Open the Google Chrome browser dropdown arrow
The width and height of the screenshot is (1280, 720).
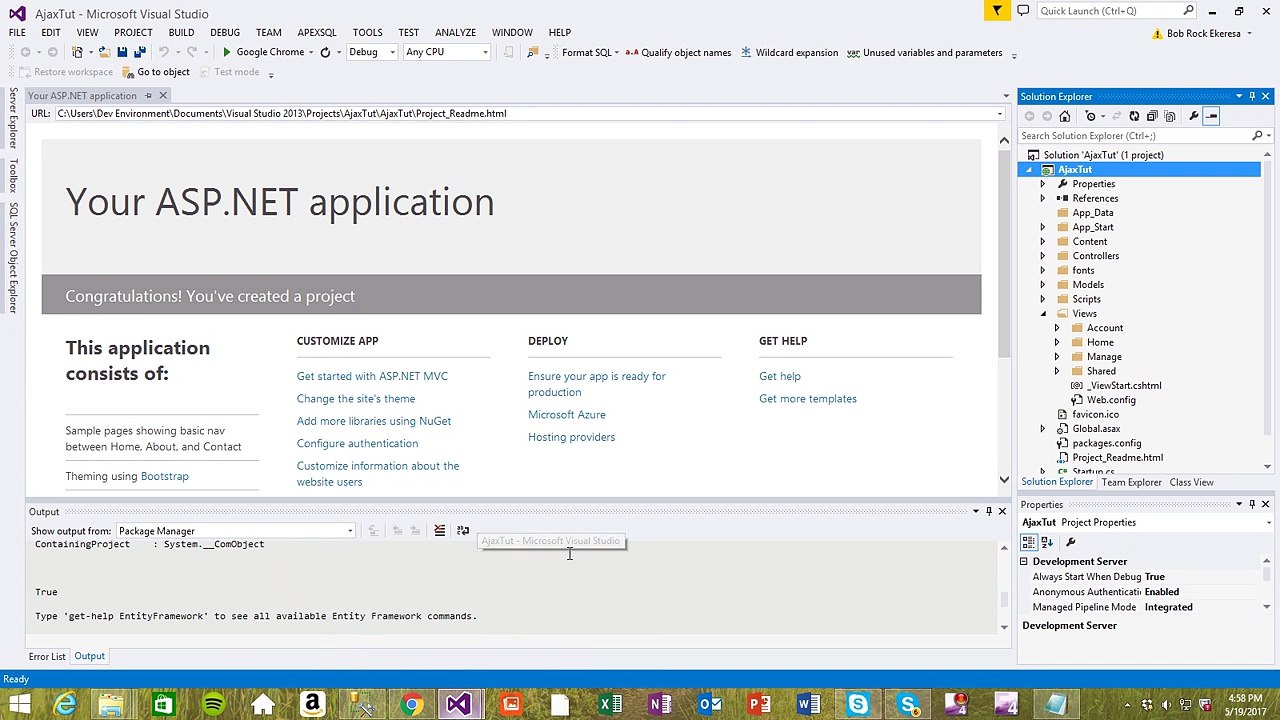(x=311, y=52)
